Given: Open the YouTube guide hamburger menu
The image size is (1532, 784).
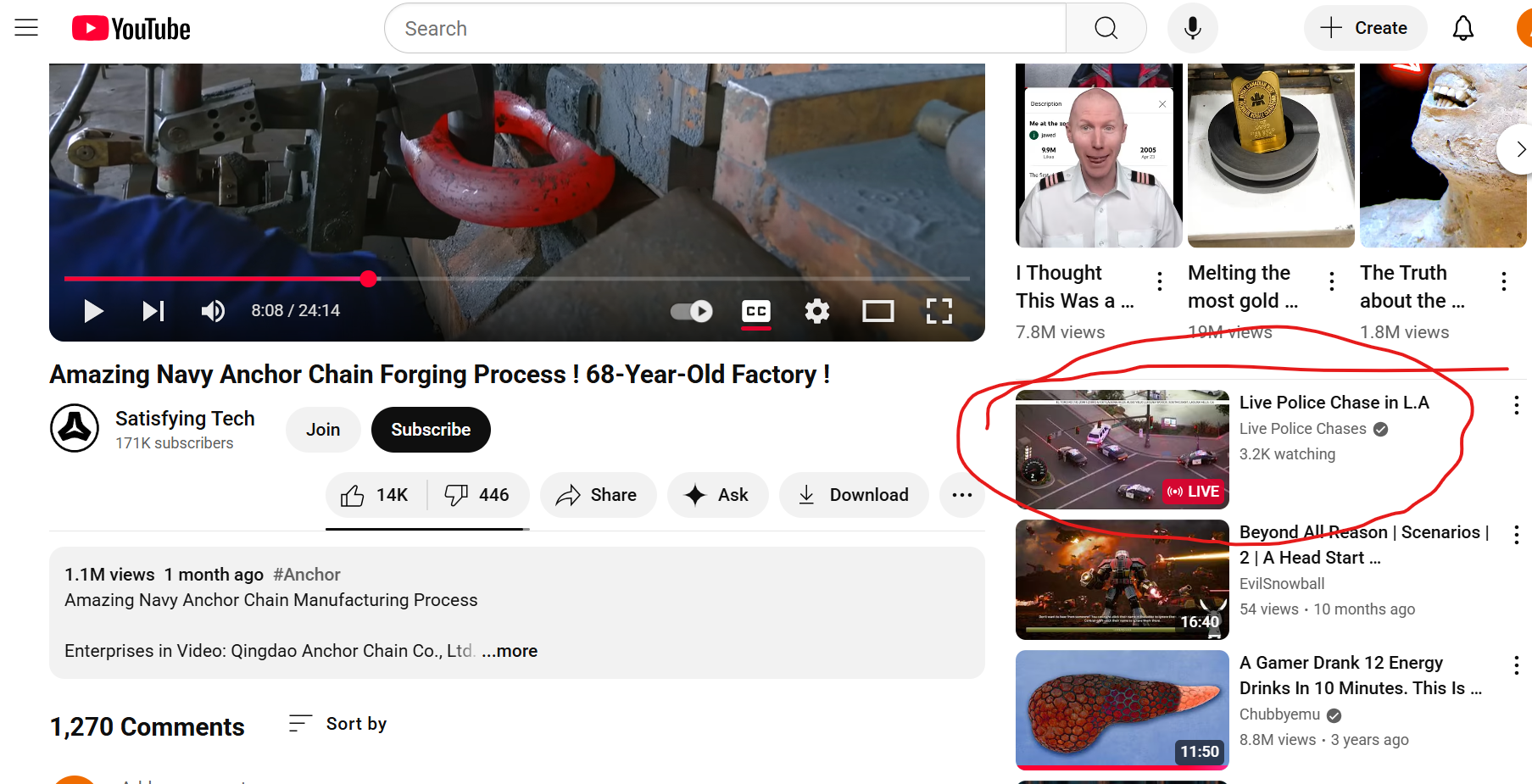Looking at the screenshot, I should 26,28.
